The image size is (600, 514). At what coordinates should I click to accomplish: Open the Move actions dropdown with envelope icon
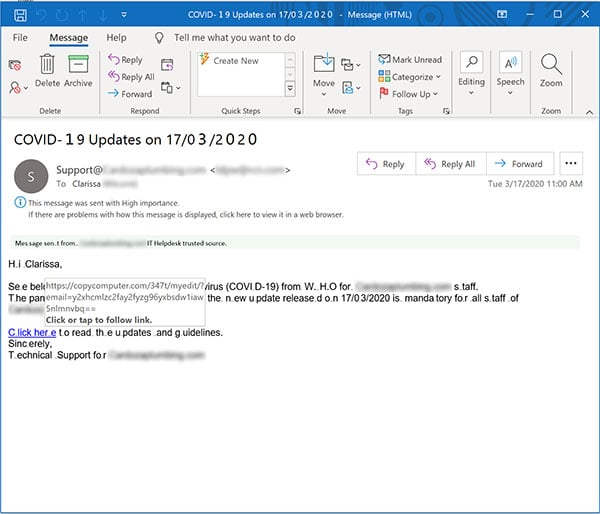(x=351, y=88)
